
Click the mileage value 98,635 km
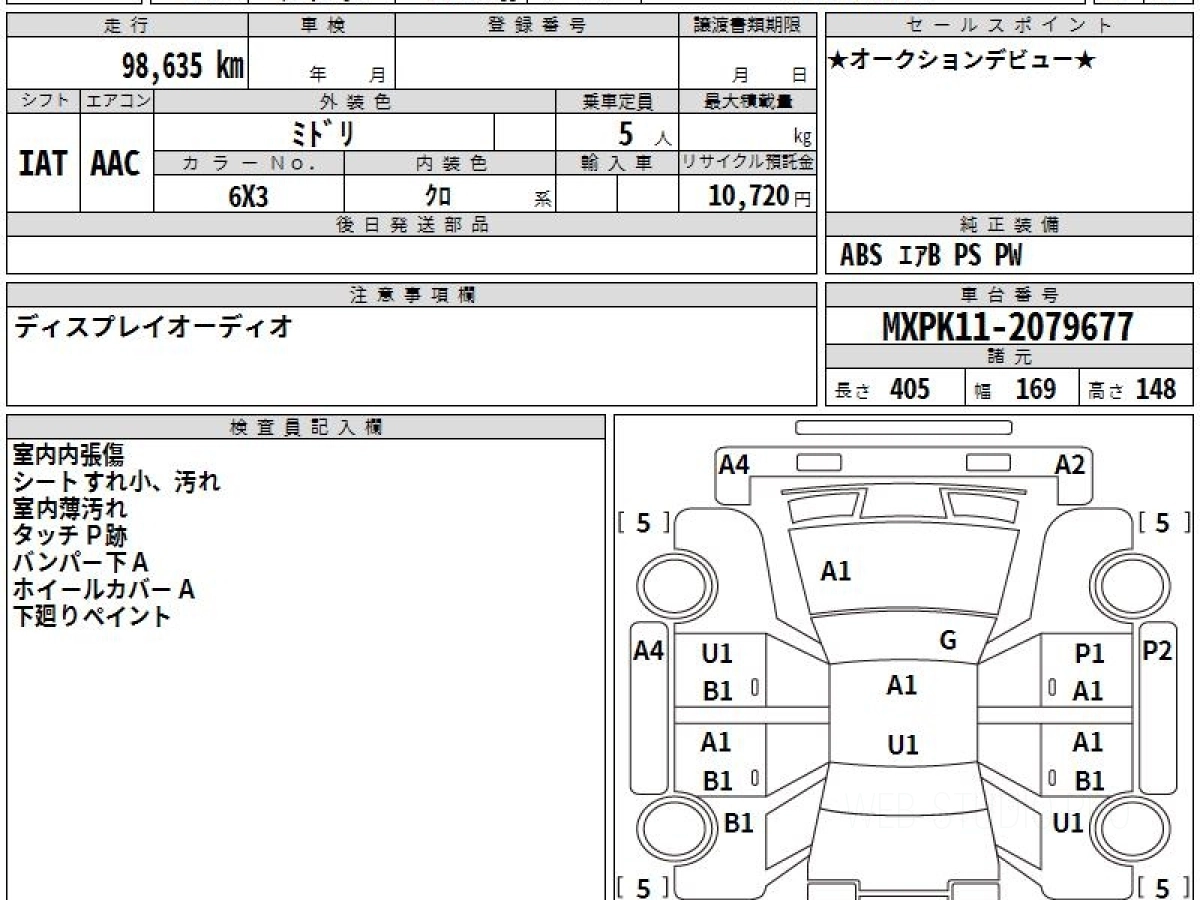183,66
